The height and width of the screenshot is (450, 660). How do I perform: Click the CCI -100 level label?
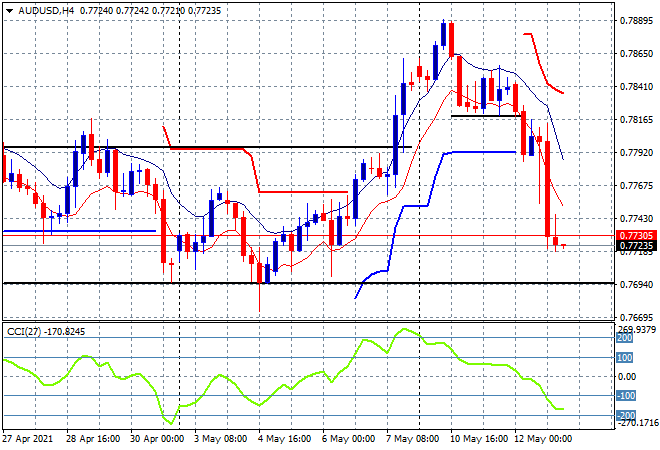626,396
